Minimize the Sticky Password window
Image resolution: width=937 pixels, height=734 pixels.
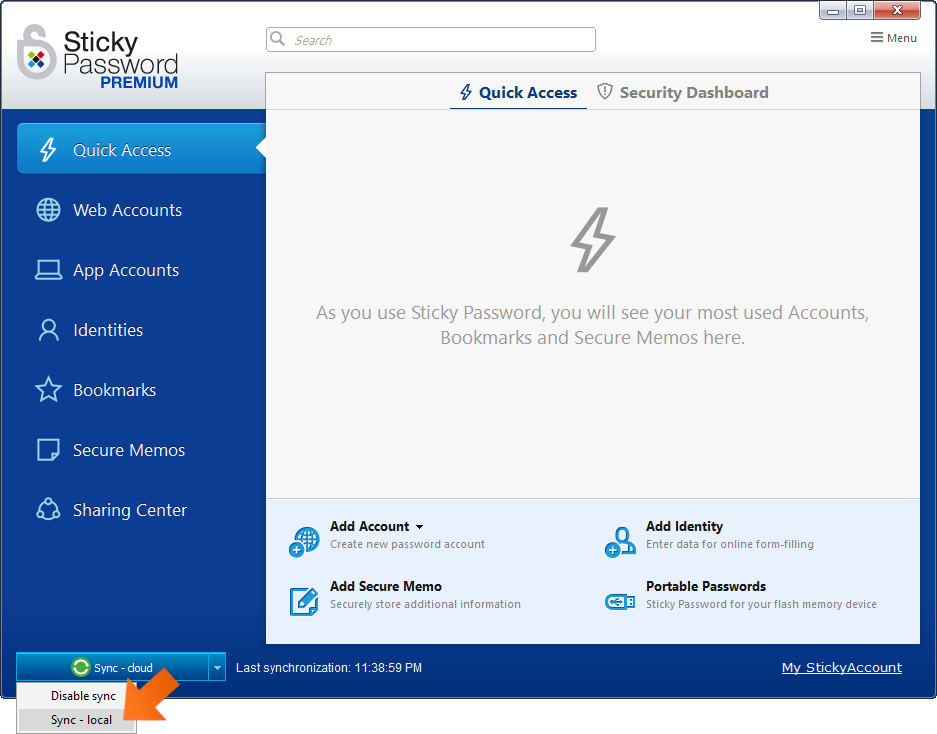pyautogui.click(x=833, y=10)
